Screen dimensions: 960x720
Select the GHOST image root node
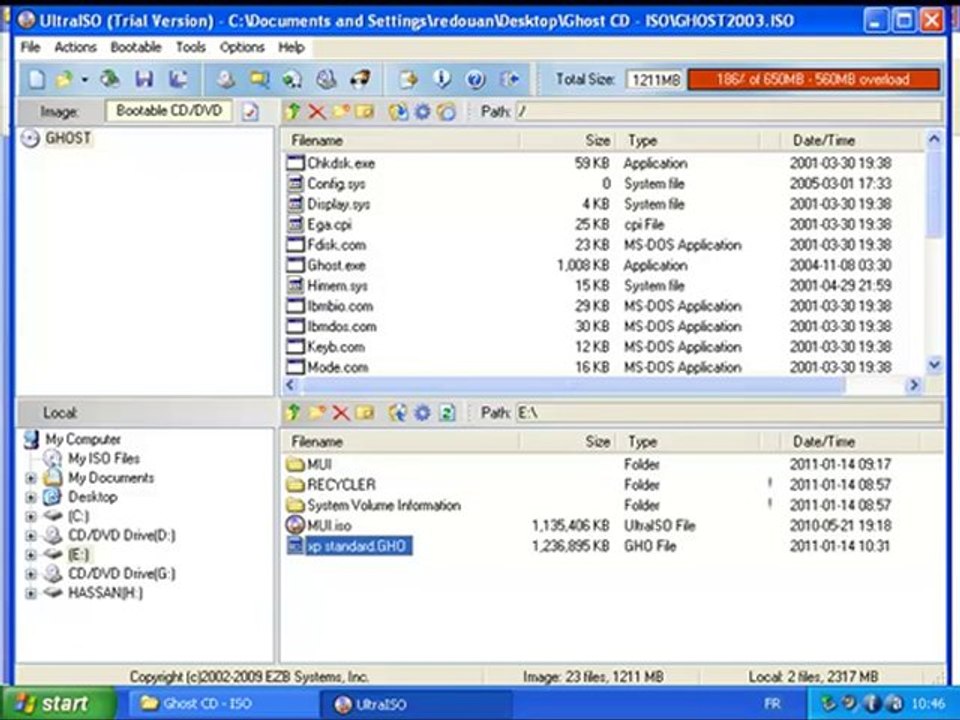point(68,138)
